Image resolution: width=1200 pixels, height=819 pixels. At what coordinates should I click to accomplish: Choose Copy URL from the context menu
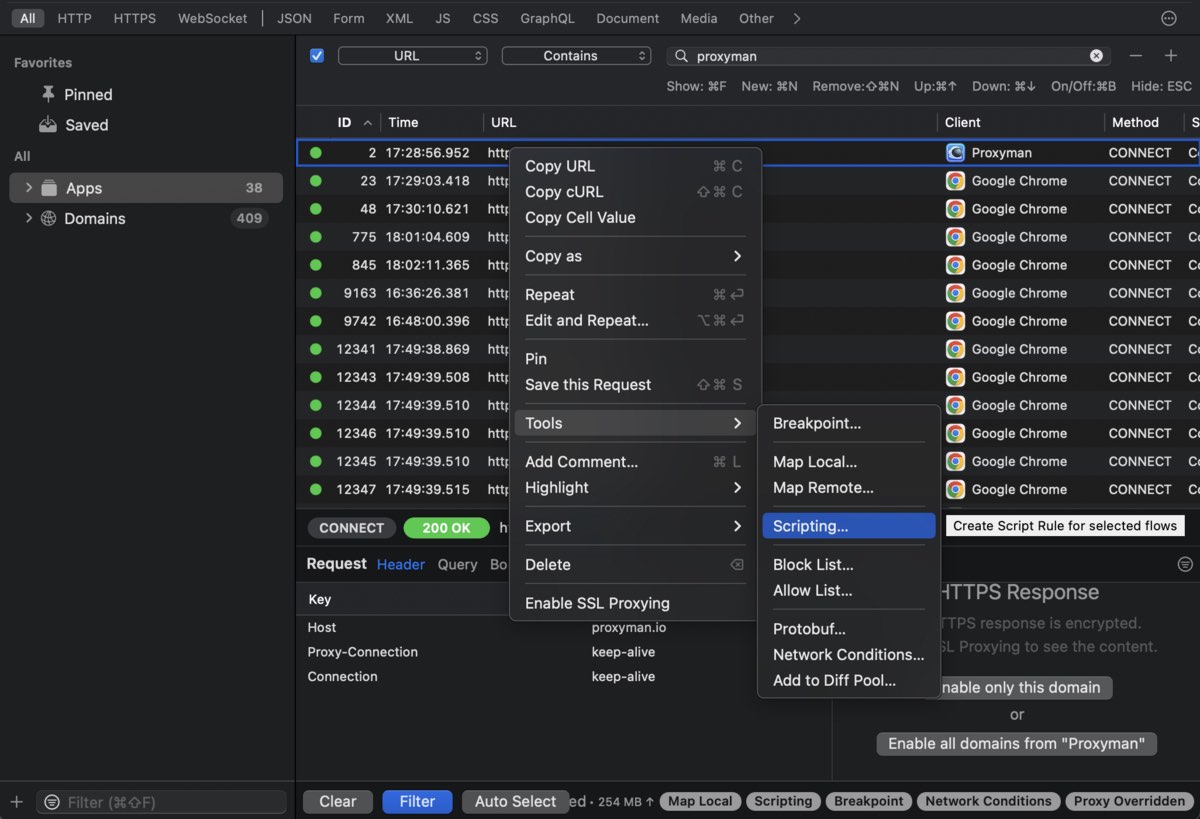(x=634, y=166)
